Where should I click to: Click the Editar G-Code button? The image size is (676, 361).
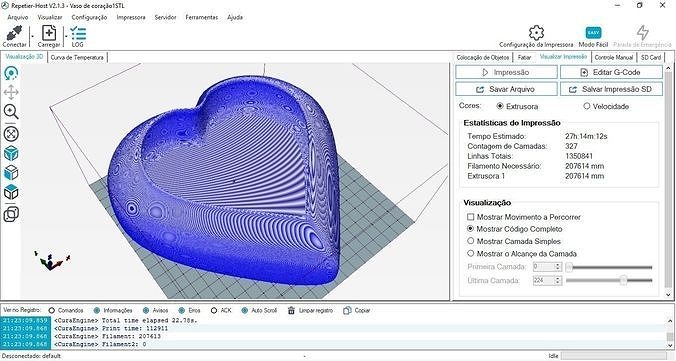(611, 72)
